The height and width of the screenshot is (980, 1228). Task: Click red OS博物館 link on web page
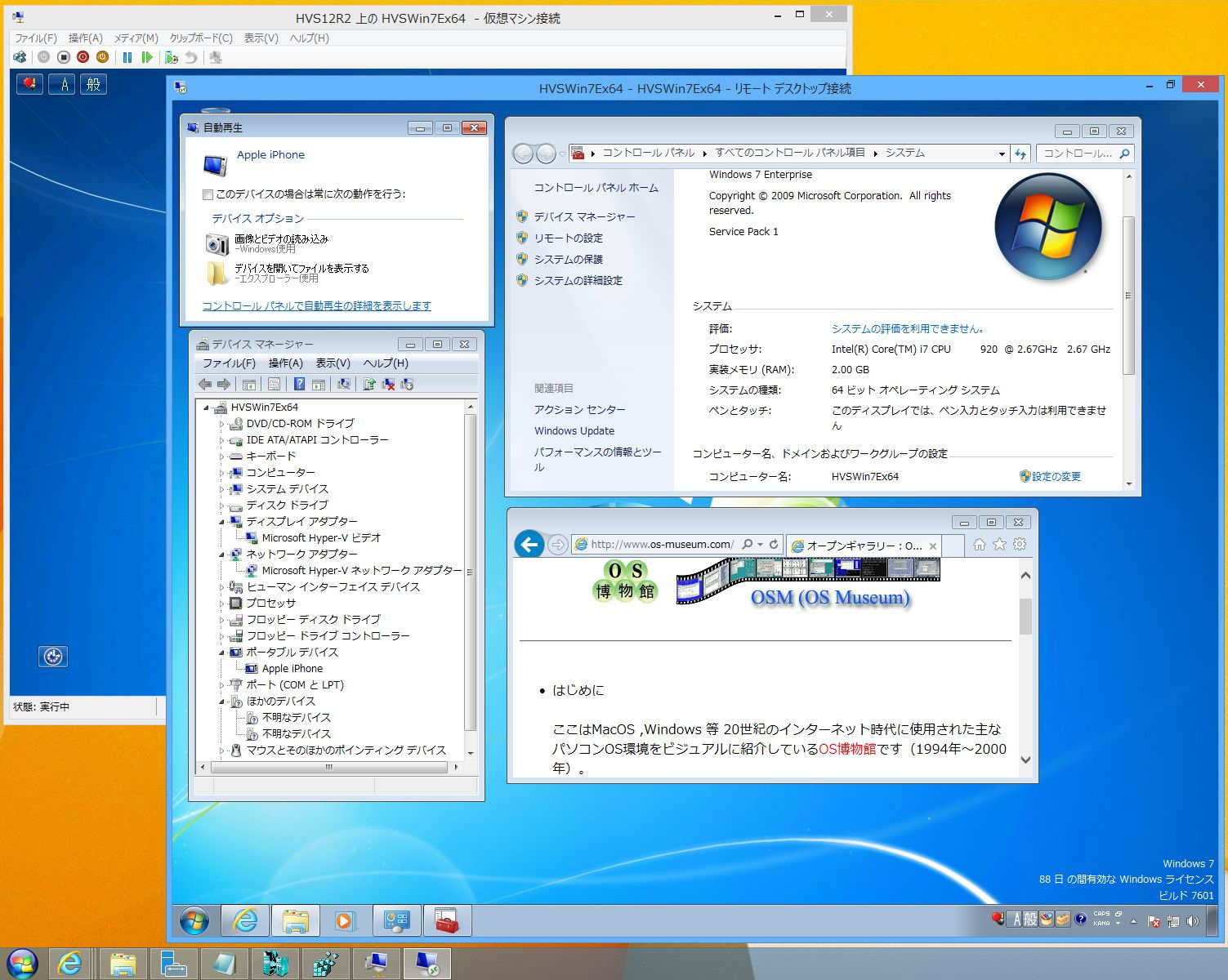[847, 749]
